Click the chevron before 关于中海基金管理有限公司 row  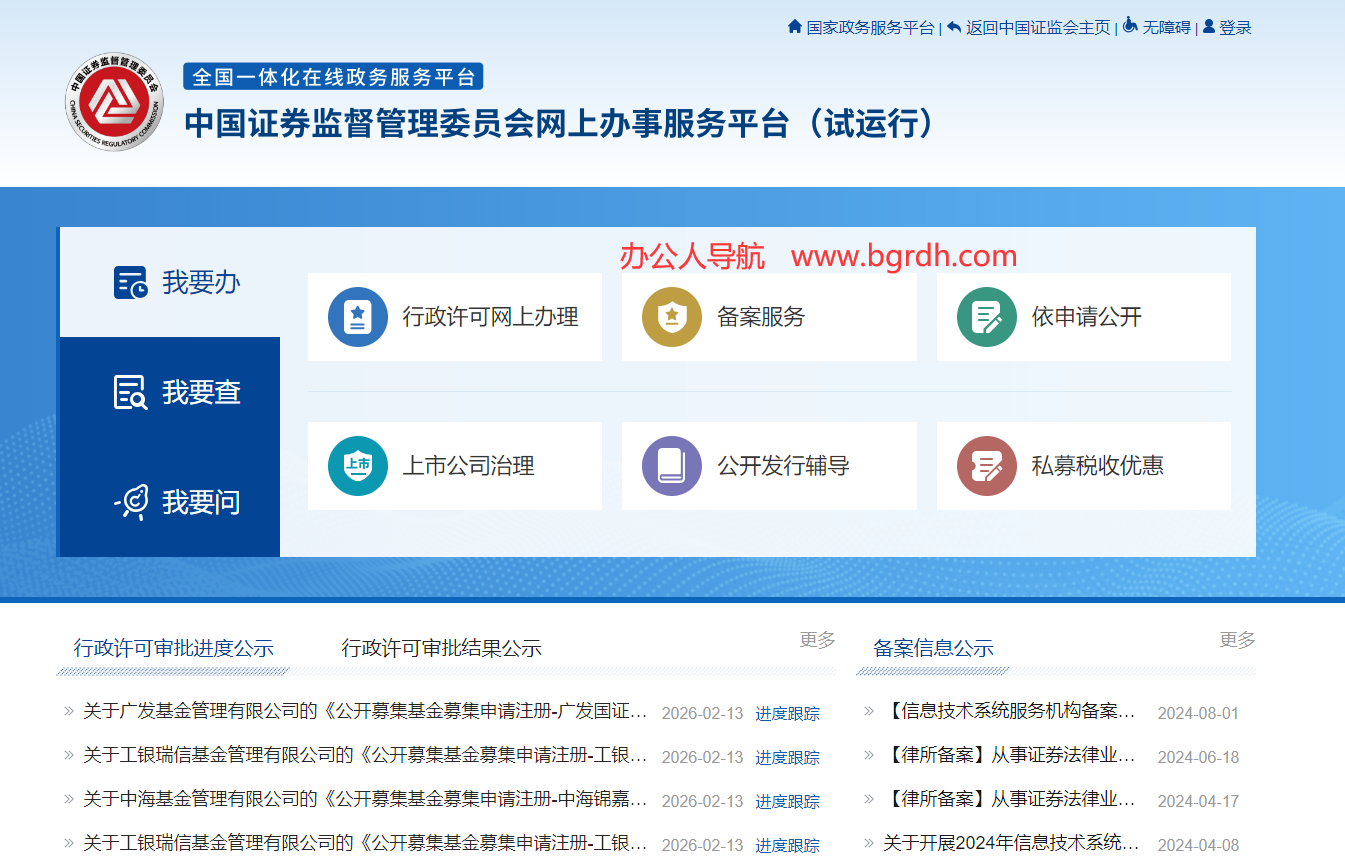pos(69,799)
